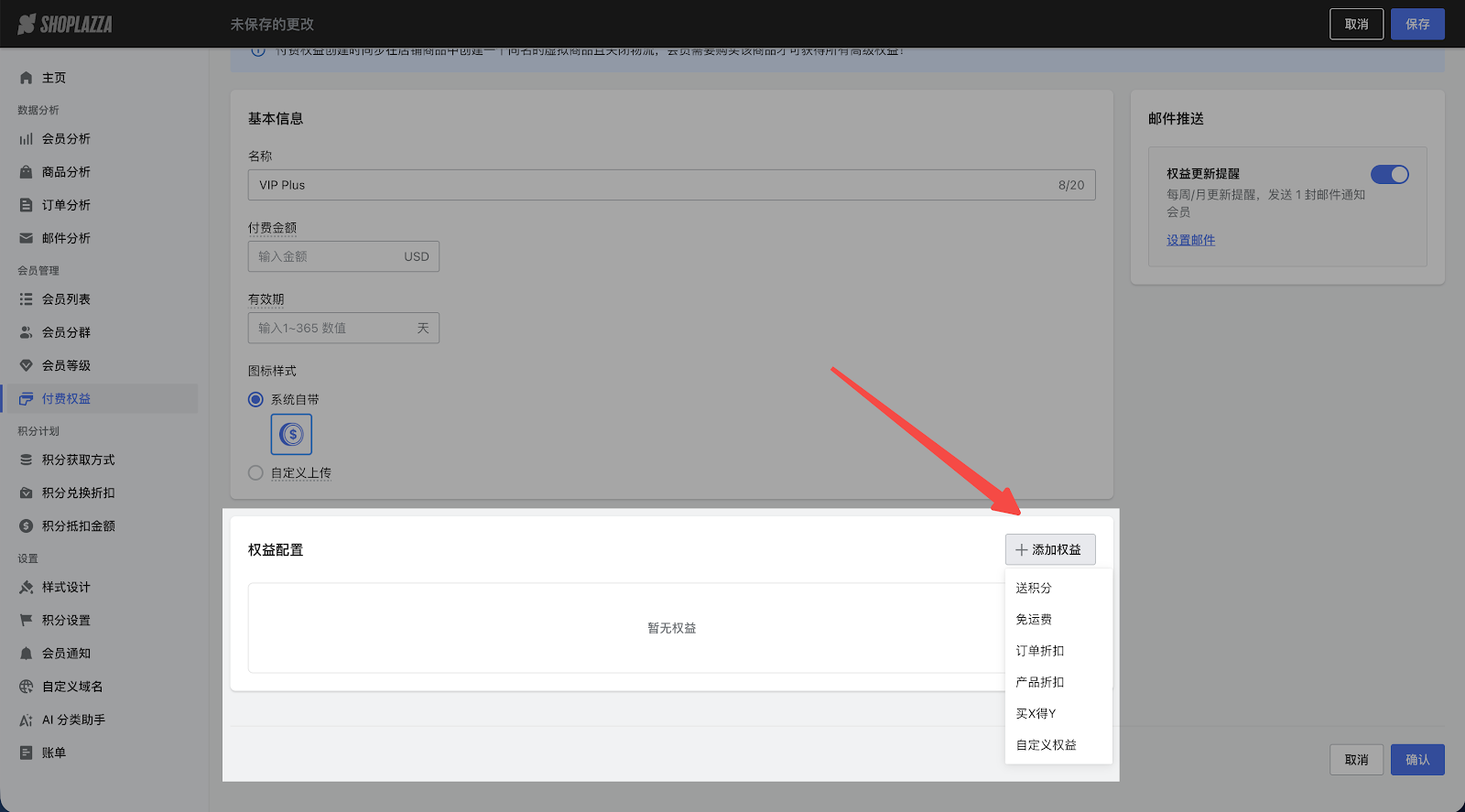The image size is (1465, 812).
Task: Open the 设置邮件 link
Action: [1190, 240]
